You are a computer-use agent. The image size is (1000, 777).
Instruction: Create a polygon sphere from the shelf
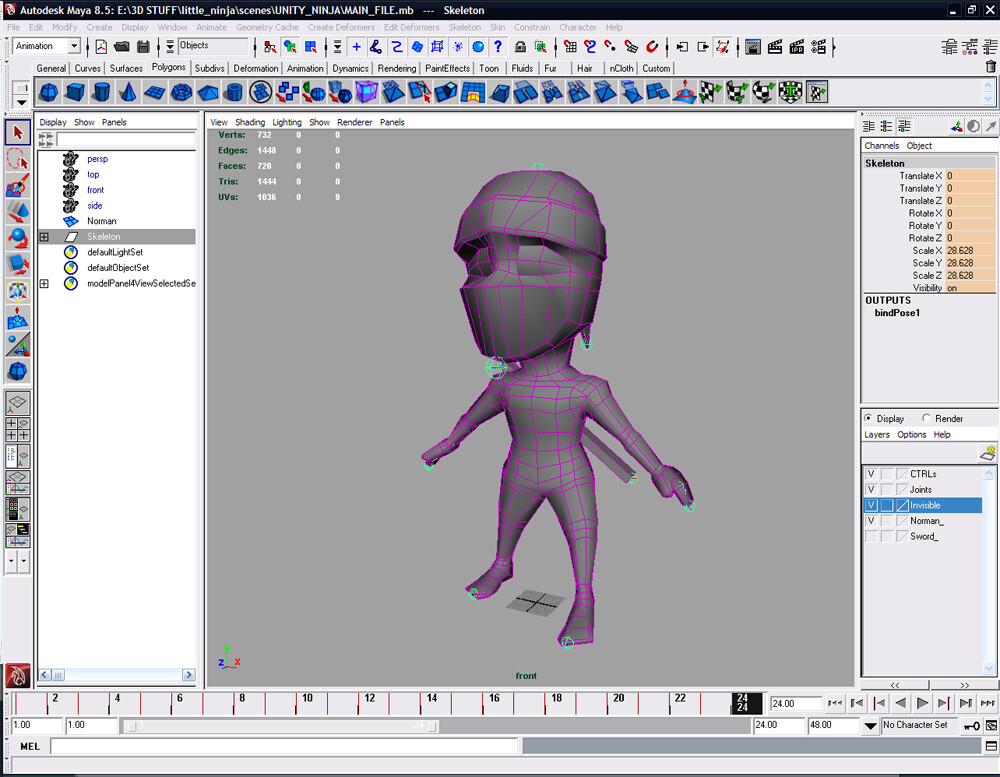(48, 91)
